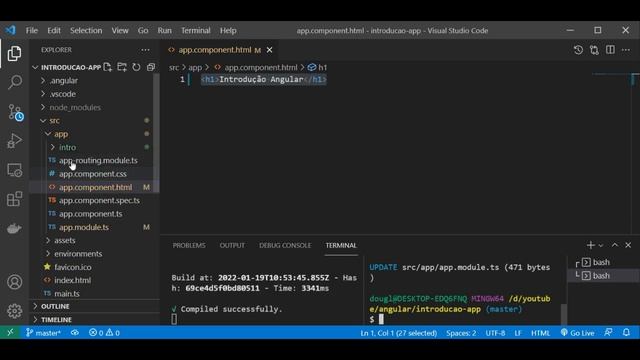This screenshot has width=640, height=360.
Task: Open the Edit menu
Action: [x=53, y=31]
